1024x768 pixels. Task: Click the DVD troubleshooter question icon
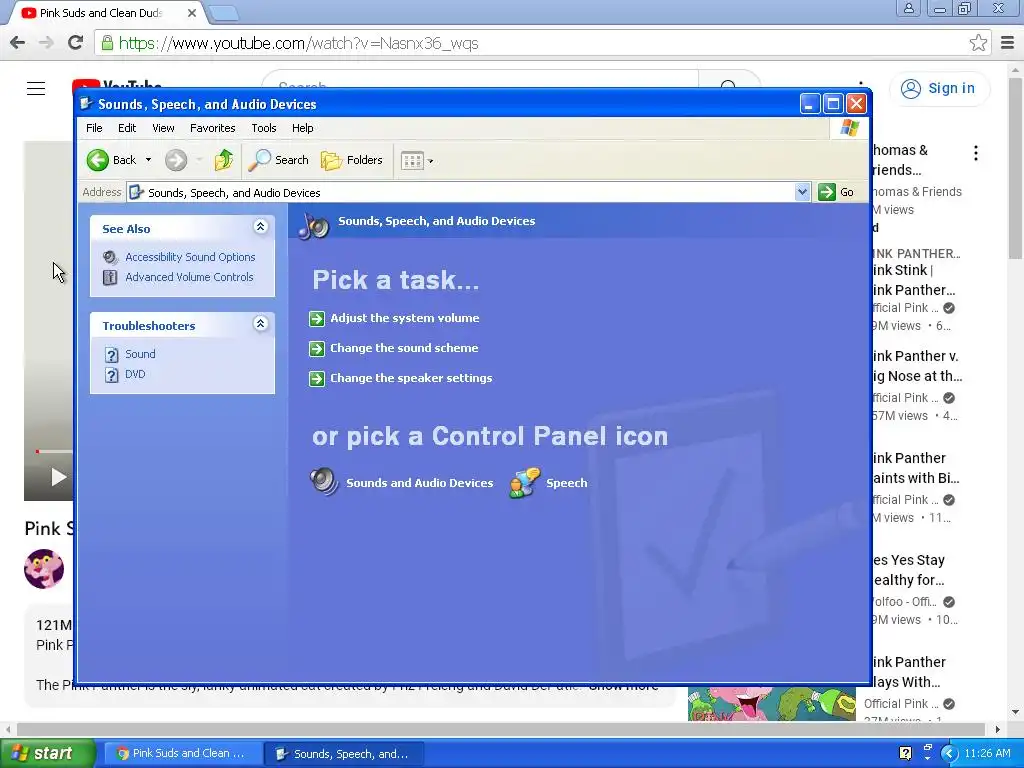pos(112,375)
